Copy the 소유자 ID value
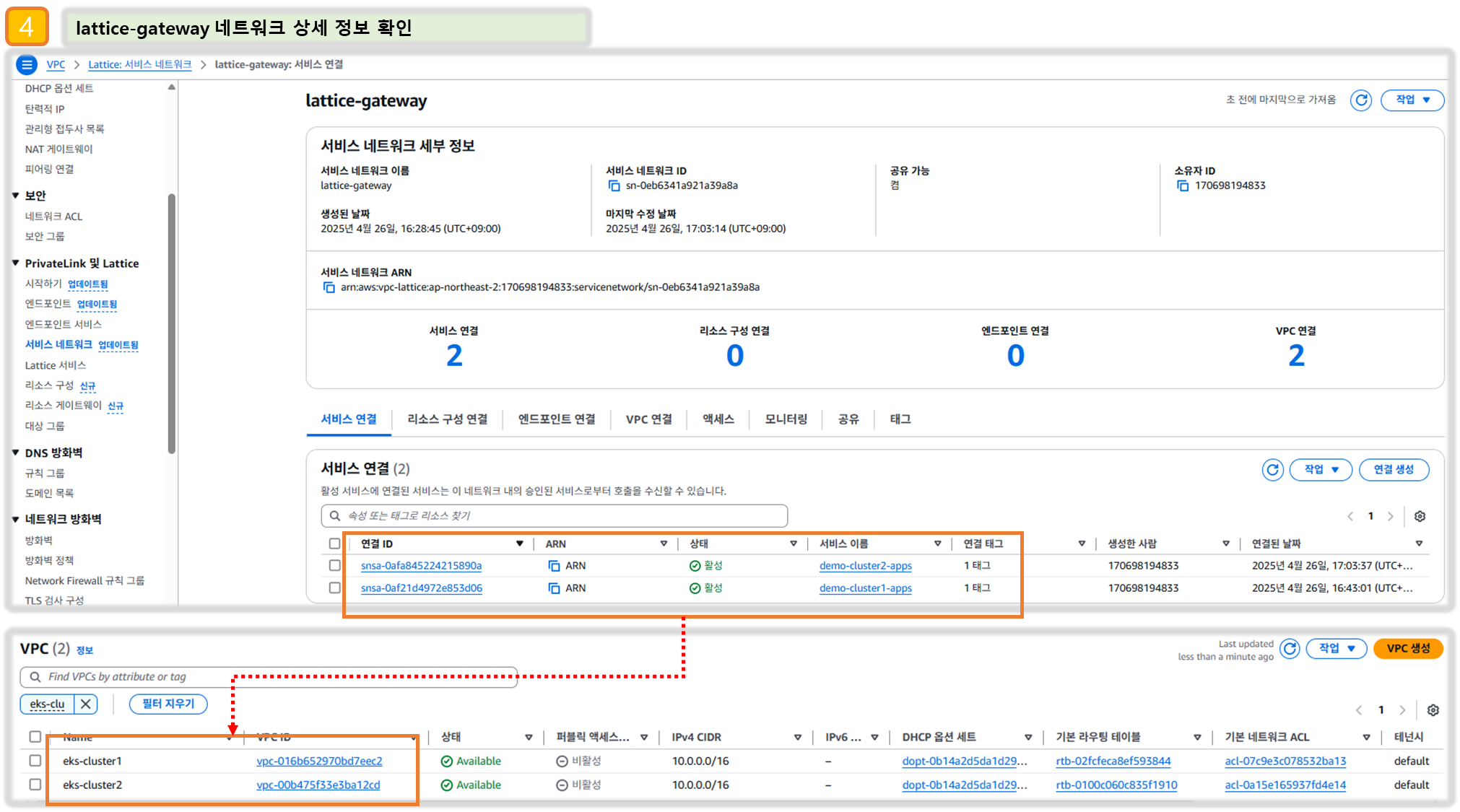This screenshot has width=1460, height=812. [1183, 186]
